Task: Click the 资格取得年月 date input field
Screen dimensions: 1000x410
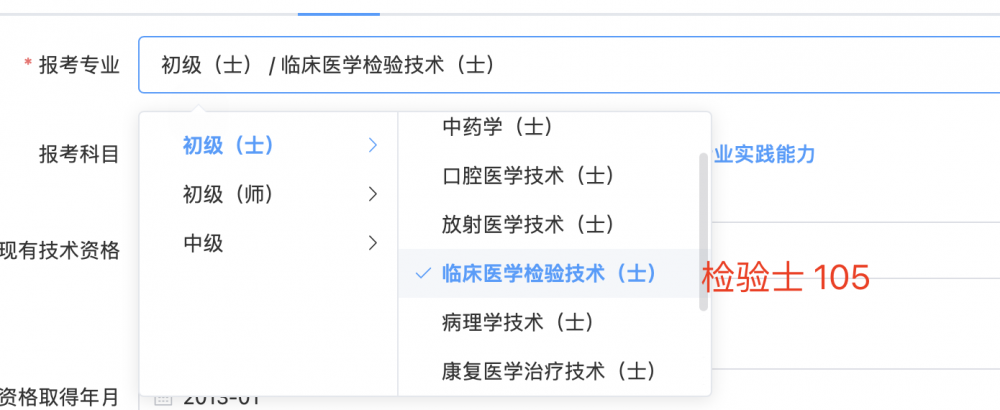Action: tap(569, 399)
